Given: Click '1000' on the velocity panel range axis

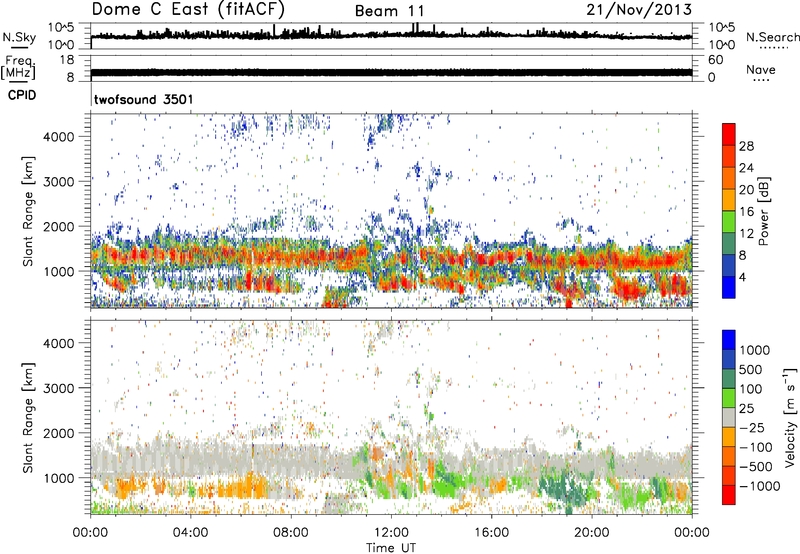Looking at the screenshot, I should 59,478.
